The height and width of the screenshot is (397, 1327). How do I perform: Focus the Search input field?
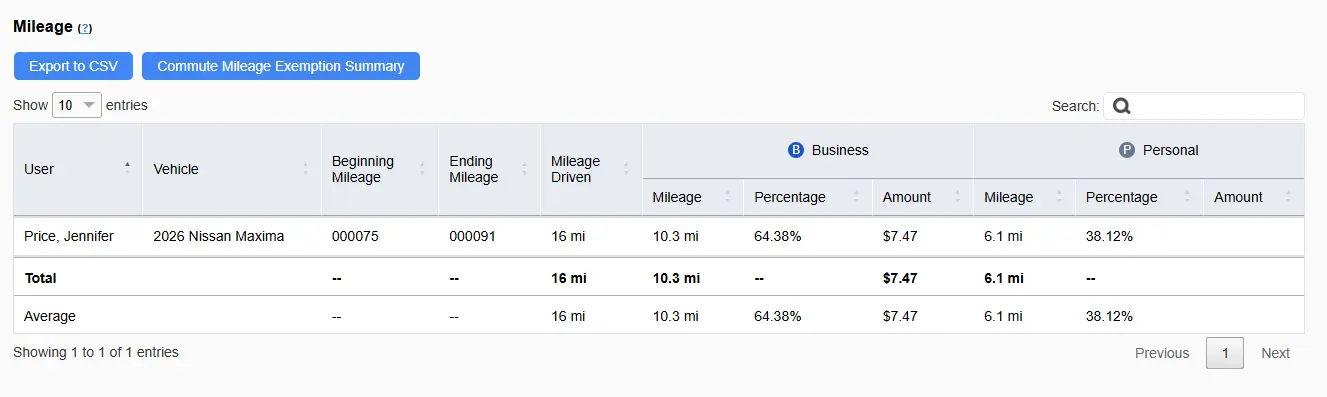[x=1203, y=106]
